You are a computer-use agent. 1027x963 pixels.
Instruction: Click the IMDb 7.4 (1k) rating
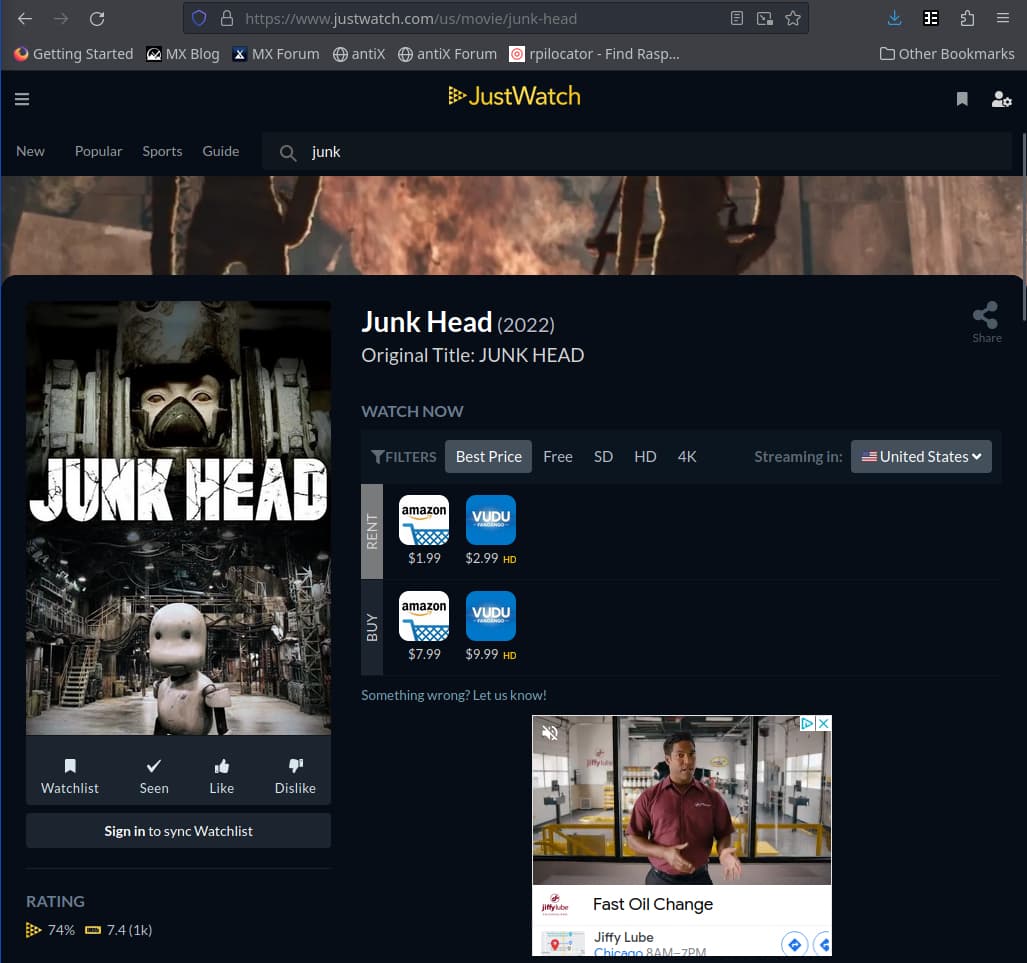pos(119,930)
